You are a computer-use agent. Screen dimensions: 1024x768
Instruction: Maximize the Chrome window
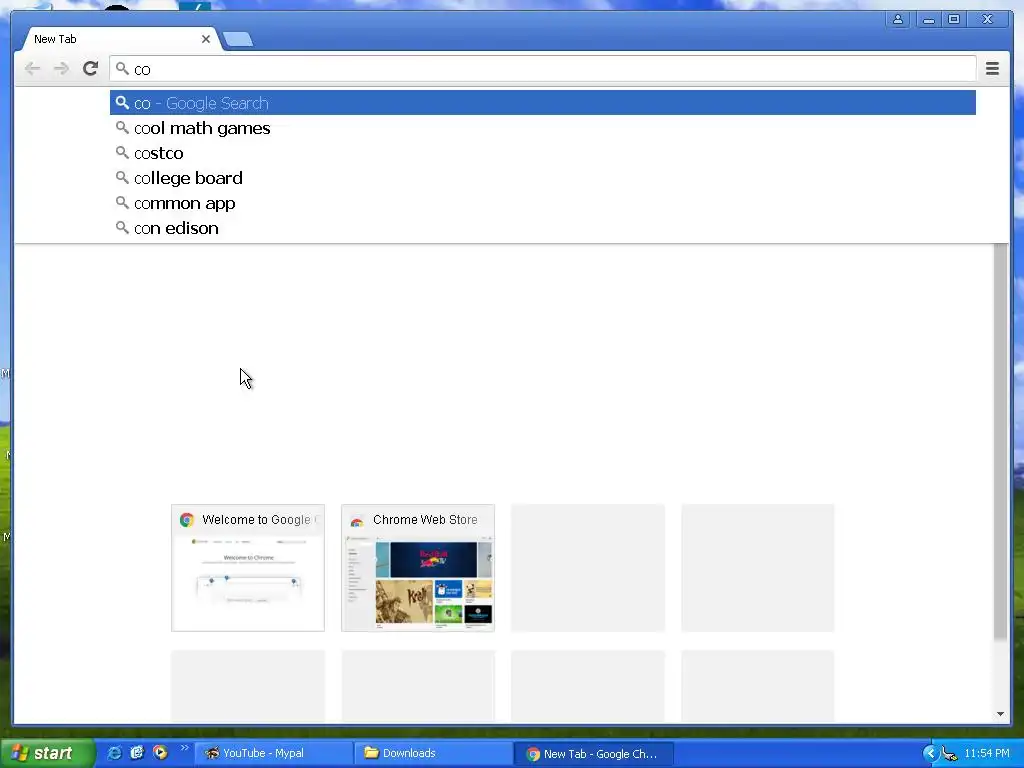[954, 19]
